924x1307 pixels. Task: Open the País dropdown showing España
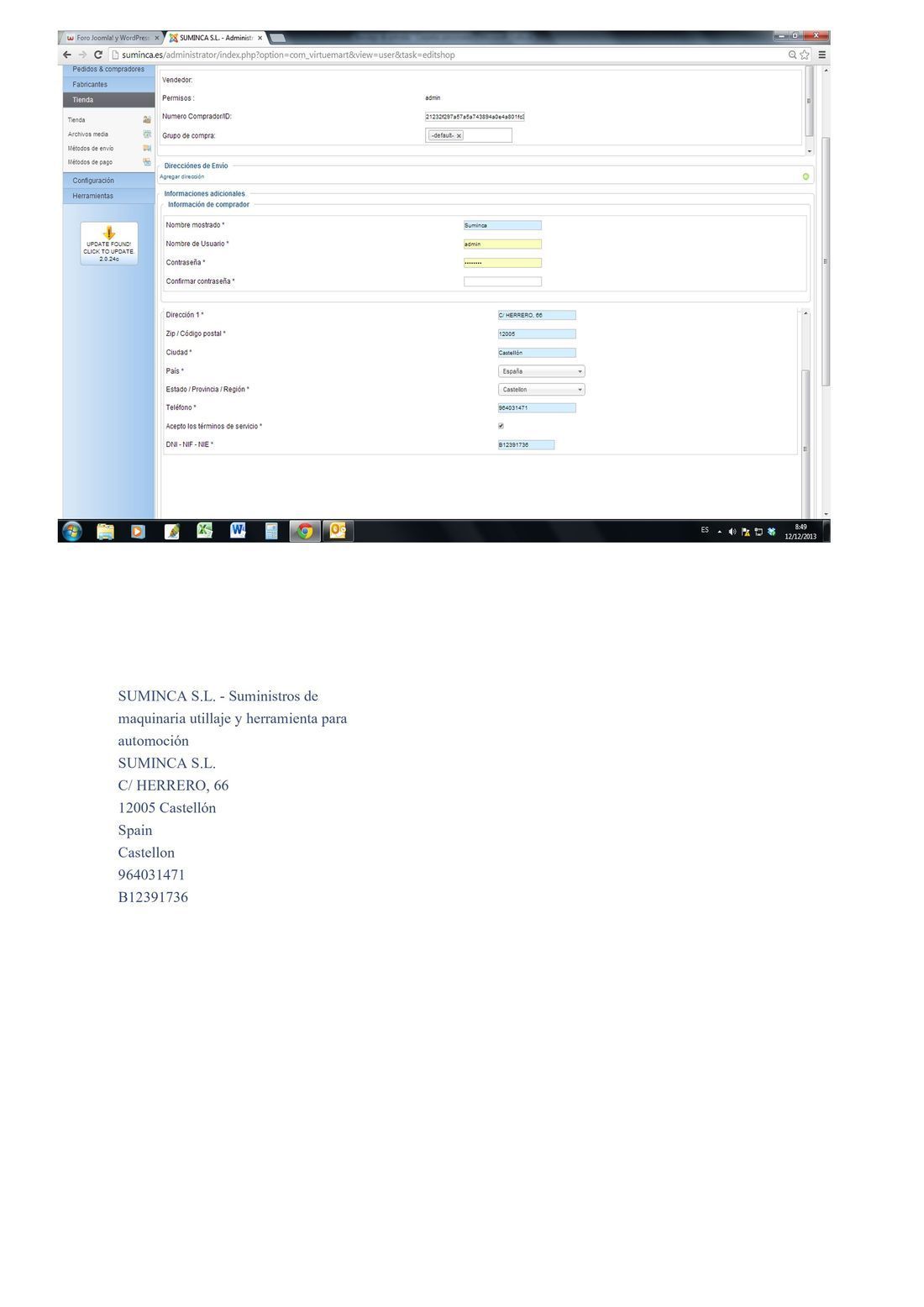click(541, 371)
